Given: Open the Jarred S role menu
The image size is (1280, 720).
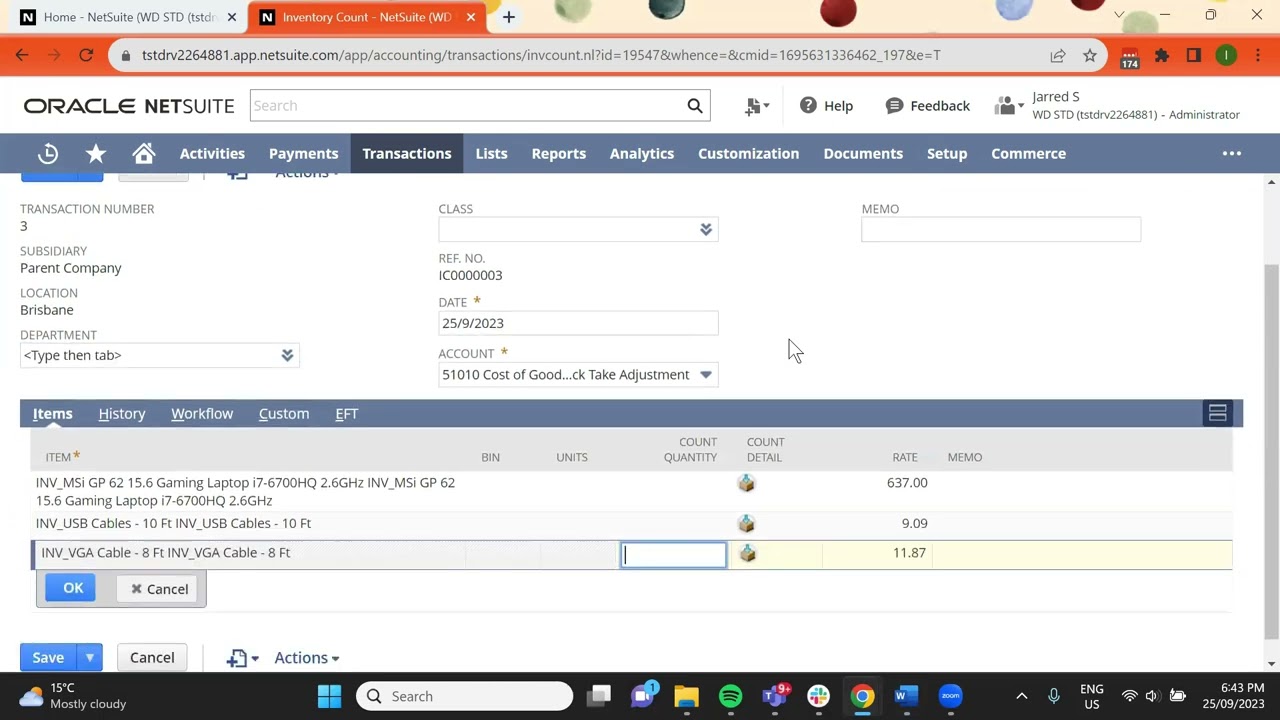Looking at the screenshot, I should [x=1118, y=105].
